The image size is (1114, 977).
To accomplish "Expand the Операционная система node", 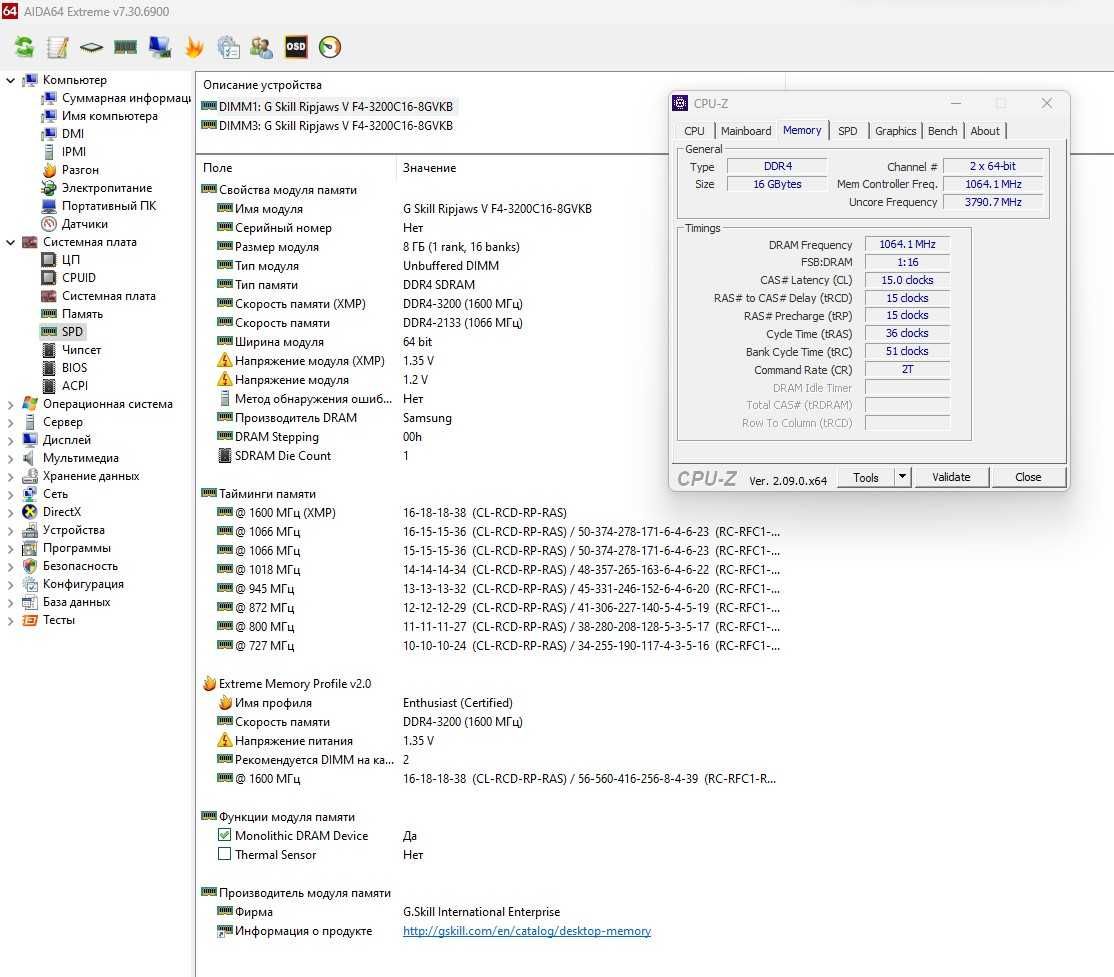I will click(x=11, y=404).
